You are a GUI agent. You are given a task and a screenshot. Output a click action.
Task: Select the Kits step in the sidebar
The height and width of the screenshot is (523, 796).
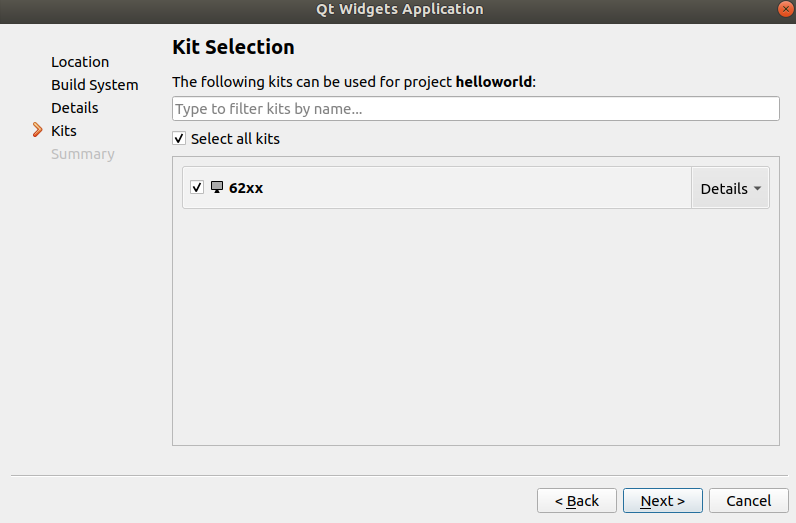coord(63,131)
